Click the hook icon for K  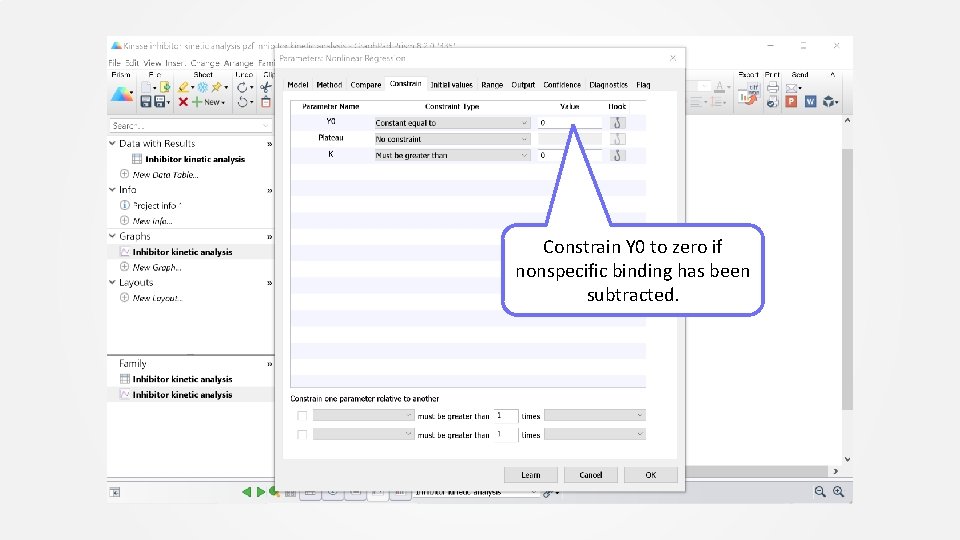pos(617,156)
